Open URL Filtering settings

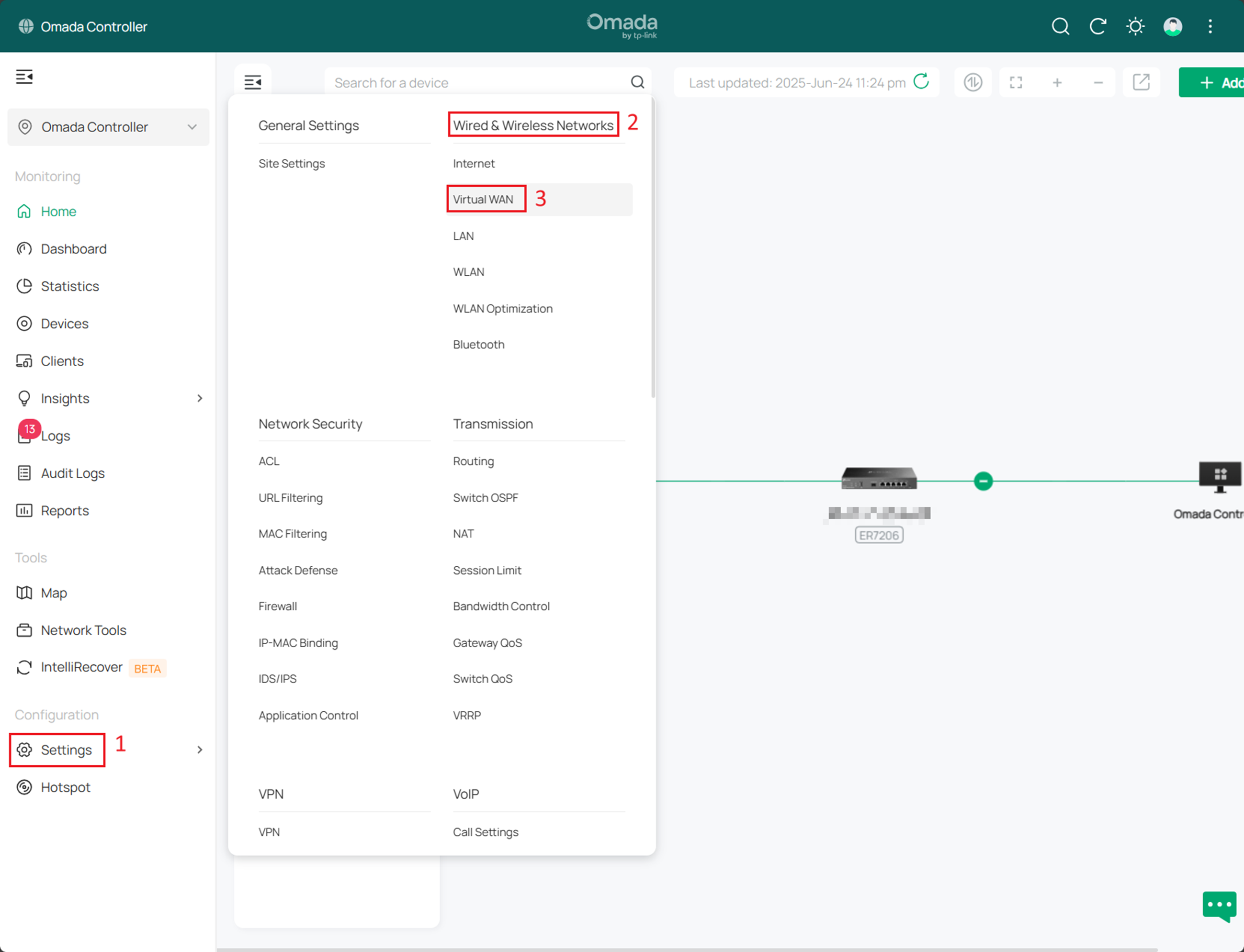click(x=291, y=497)
